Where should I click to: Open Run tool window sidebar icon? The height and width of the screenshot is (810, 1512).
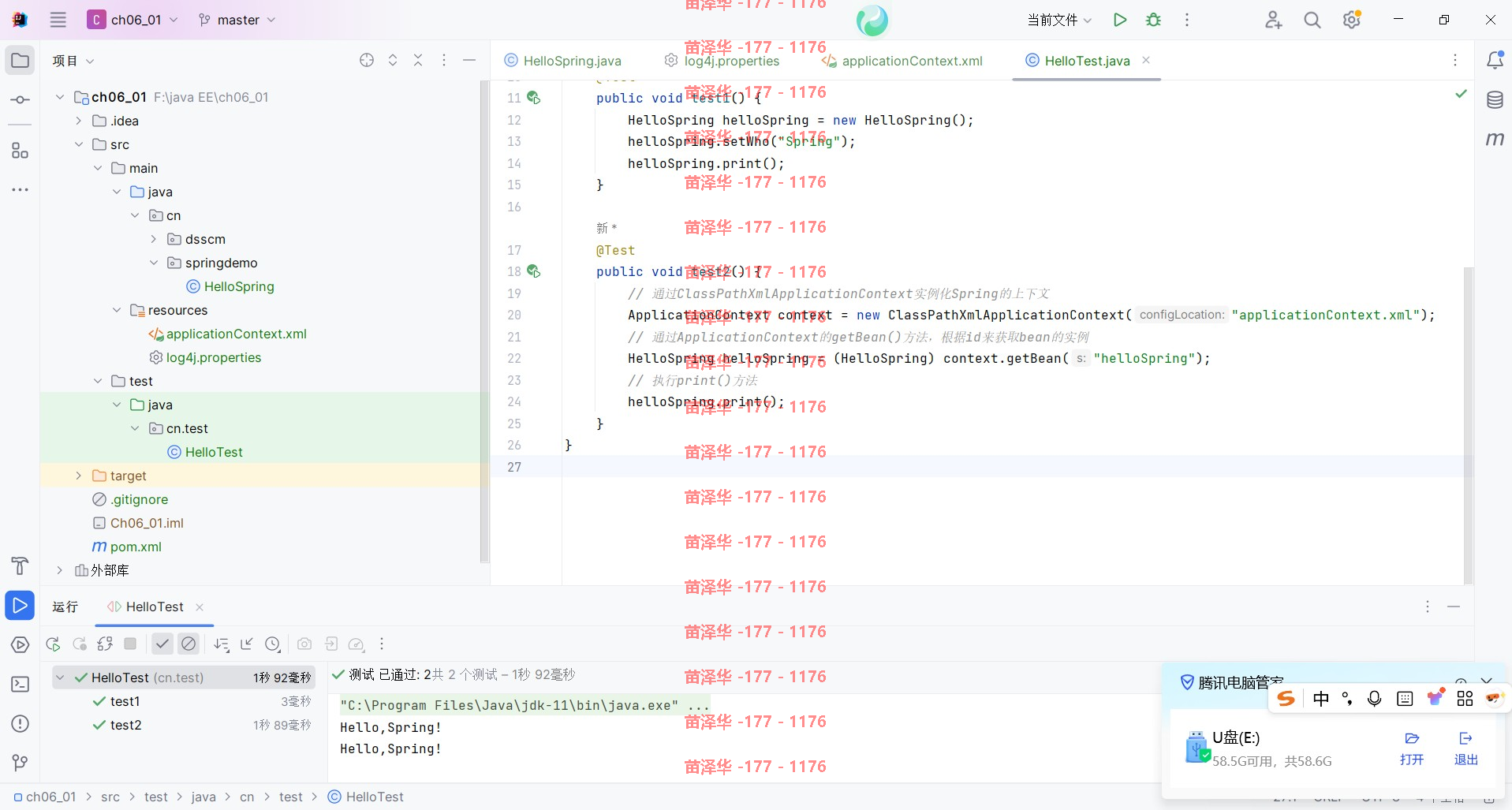coord(21,606)
